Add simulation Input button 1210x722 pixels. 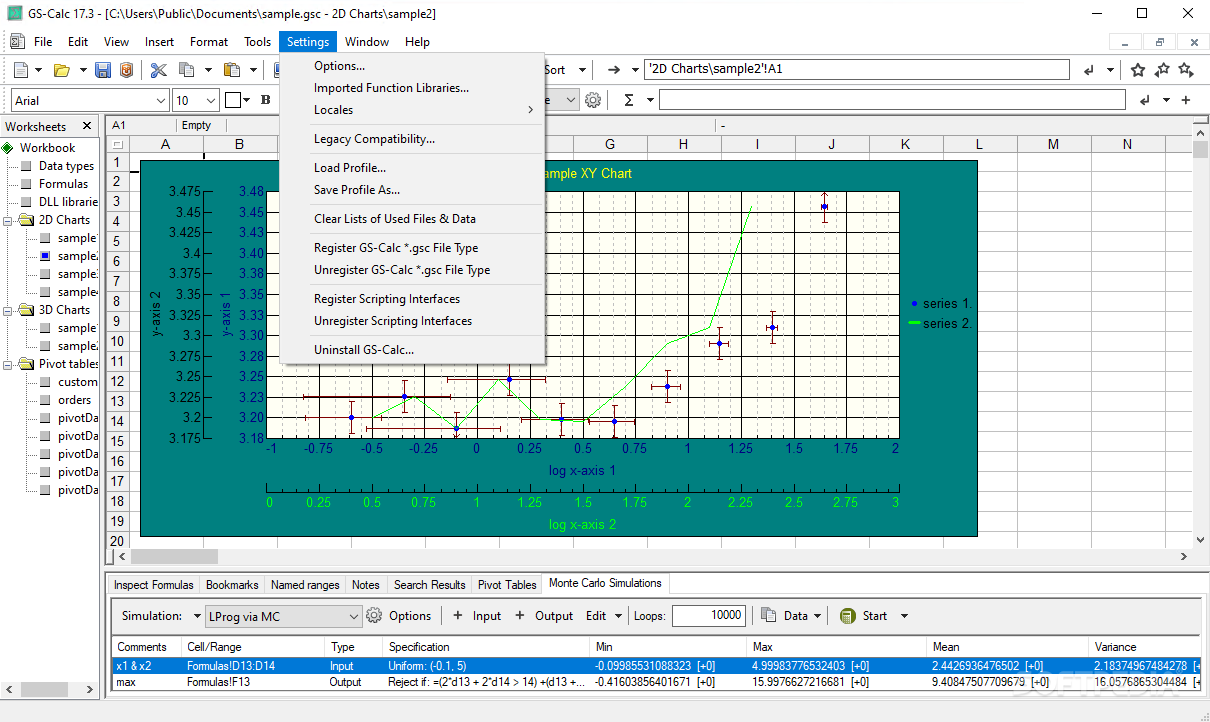477,616
